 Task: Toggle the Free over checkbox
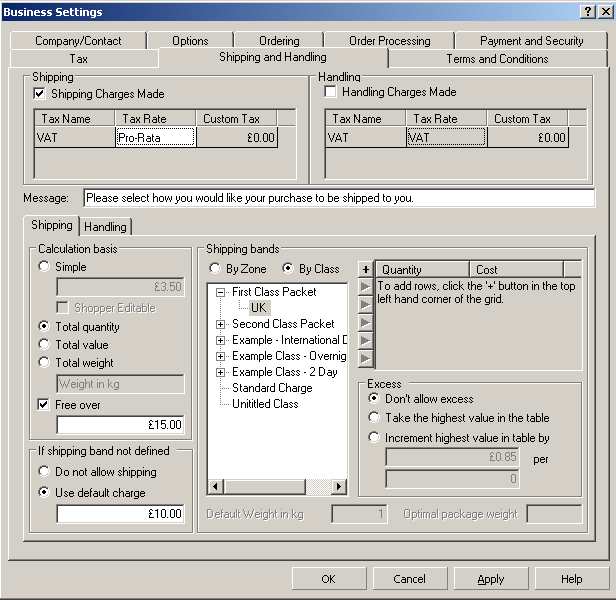coord(44,405)
